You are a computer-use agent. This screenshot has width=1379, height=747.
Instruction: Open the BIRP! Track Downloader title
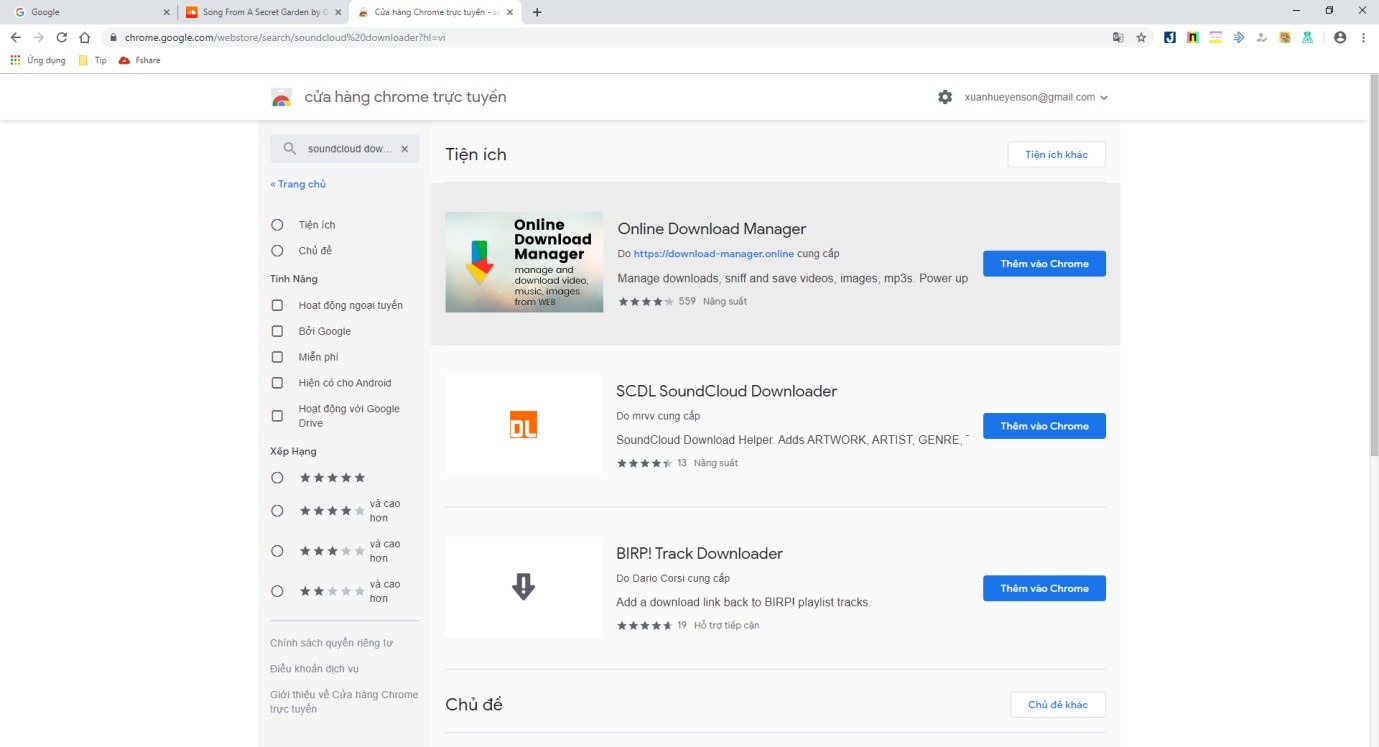tap(700, 553)
